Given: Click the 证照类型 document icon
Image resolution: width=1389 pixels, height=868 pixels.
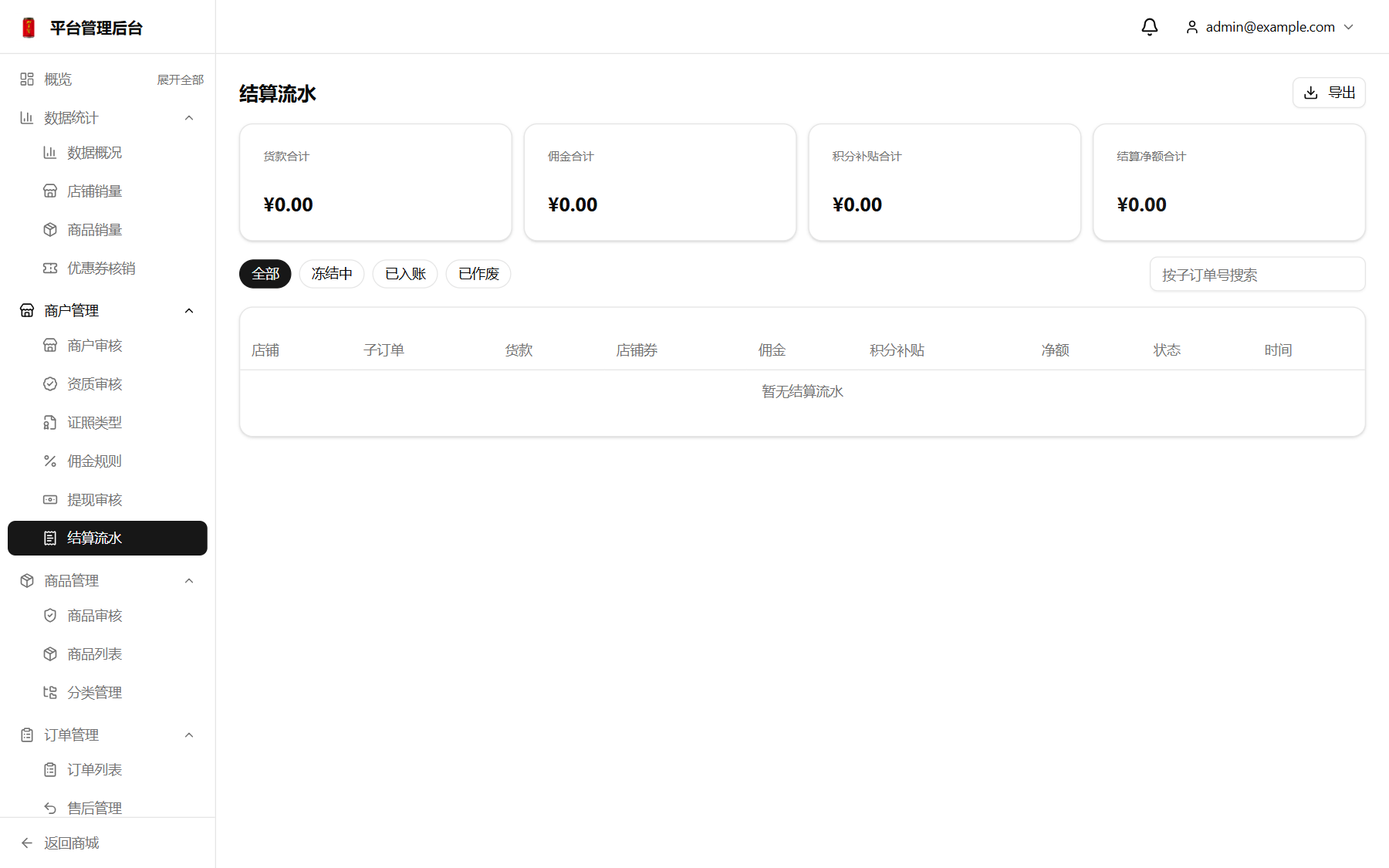Looking at the screenshot, I should coord(50,422).
